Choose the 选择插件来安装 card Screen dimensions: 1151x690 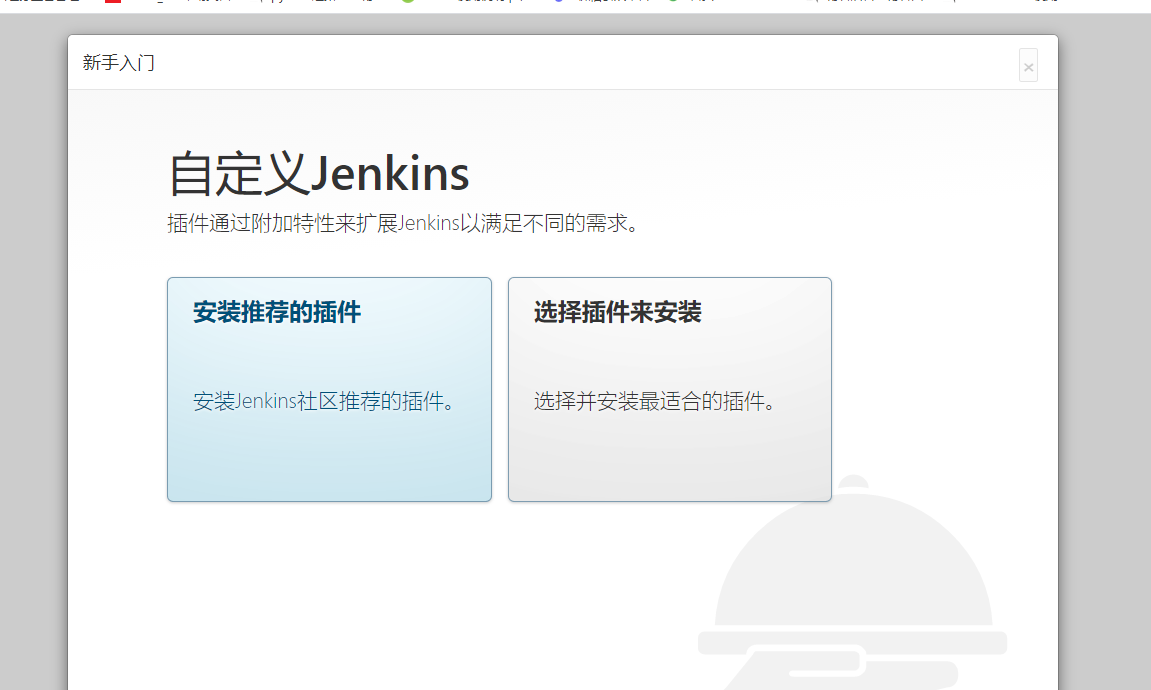tap(669, 389)
